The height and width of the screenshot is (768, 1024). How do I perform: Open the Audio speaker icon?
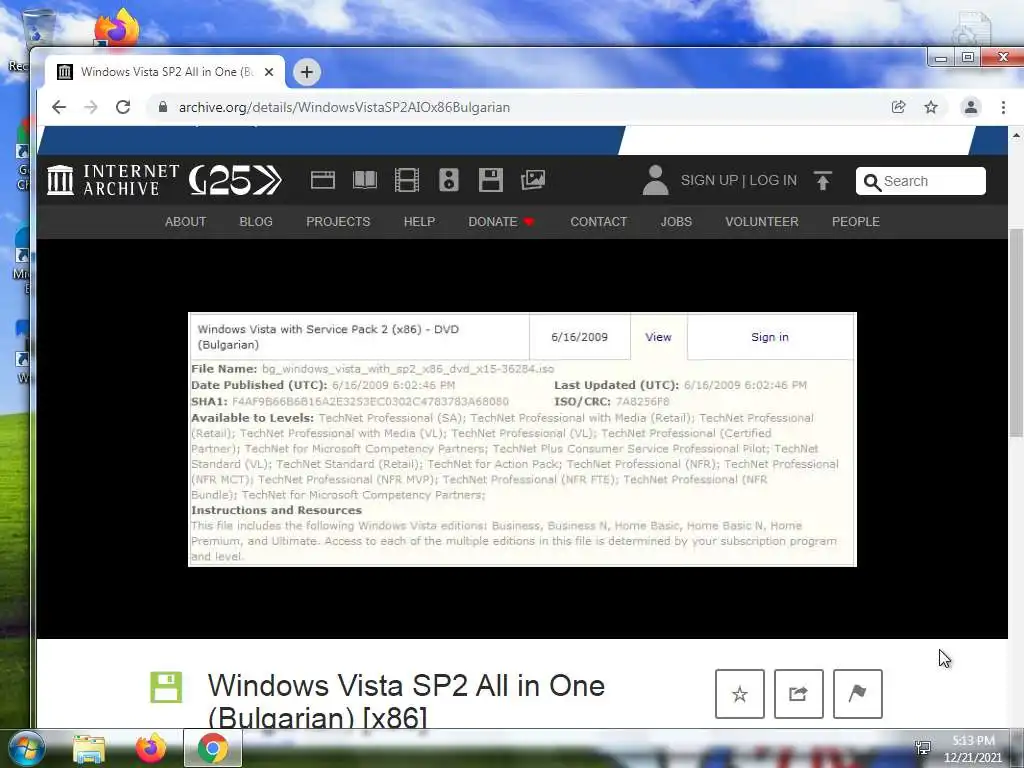tap(449, 180)
